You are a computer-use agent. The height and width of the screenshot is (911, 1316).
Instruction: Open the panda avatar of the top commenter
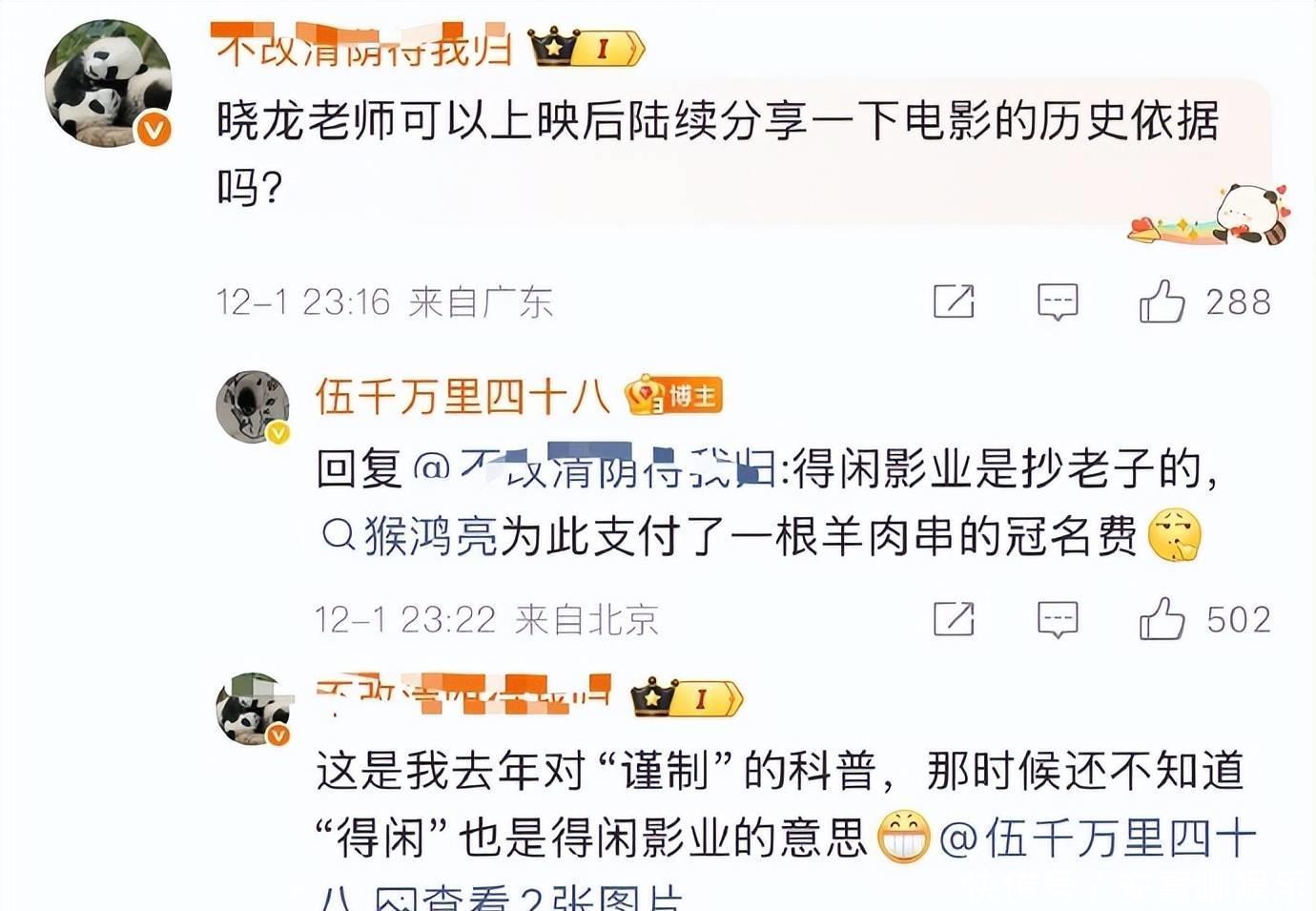[x=108, y=84]
